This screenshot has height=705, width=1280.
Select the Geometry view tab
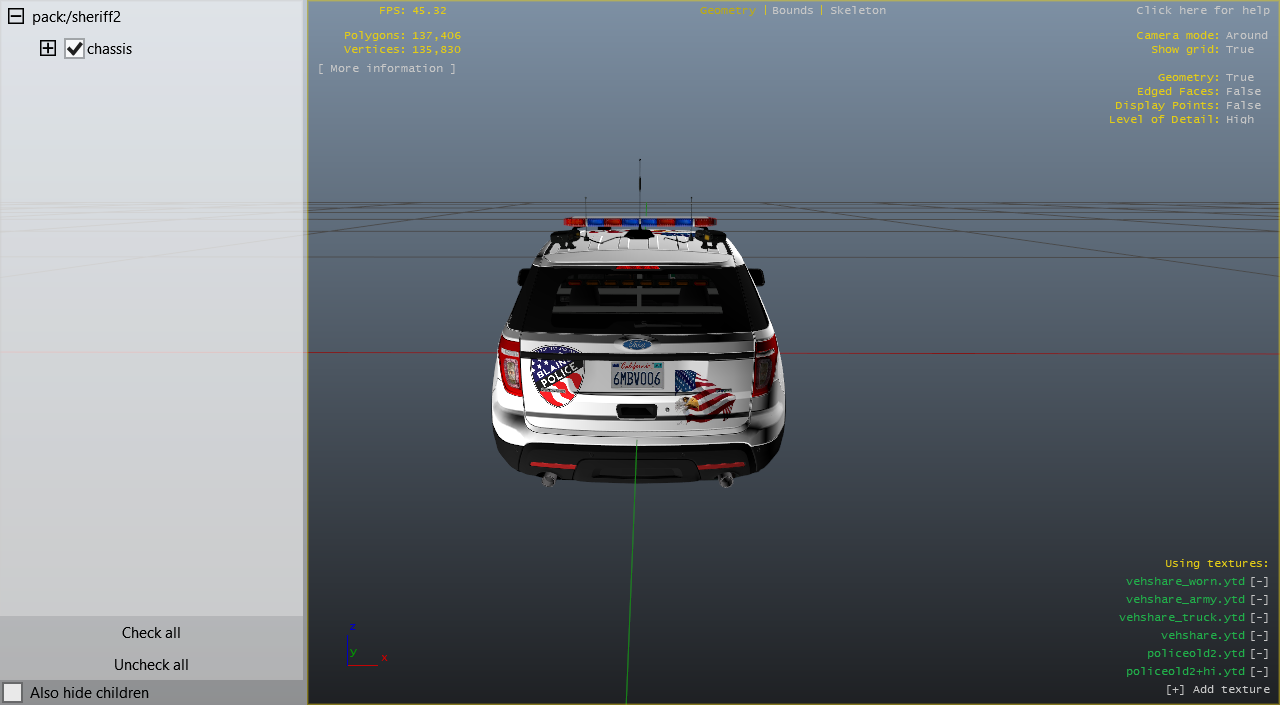pyautogui.click(x=727, y=10)
